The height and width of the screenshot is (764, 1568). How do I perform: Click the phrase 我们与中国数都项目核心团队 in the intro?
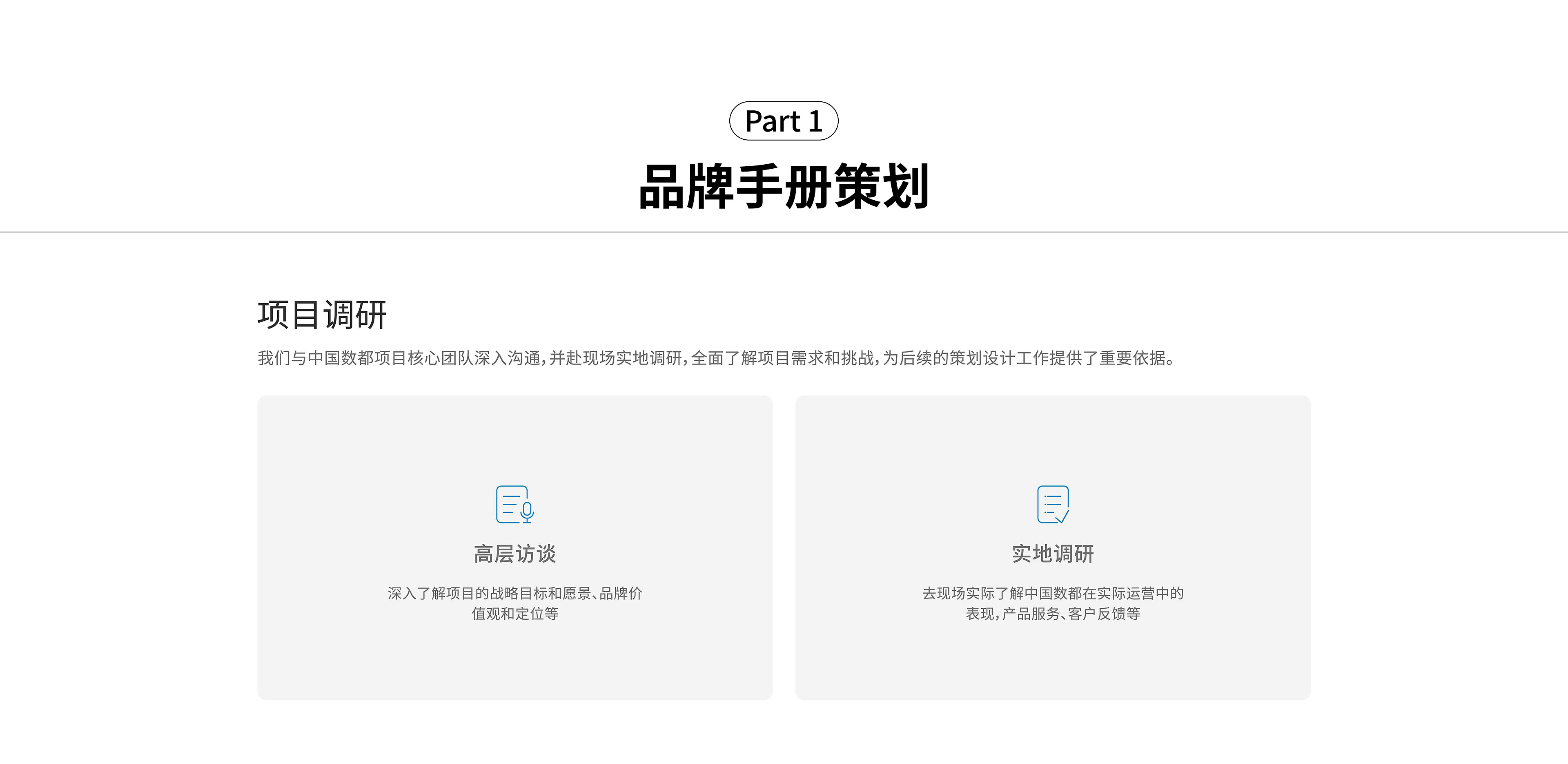(365, 357)
